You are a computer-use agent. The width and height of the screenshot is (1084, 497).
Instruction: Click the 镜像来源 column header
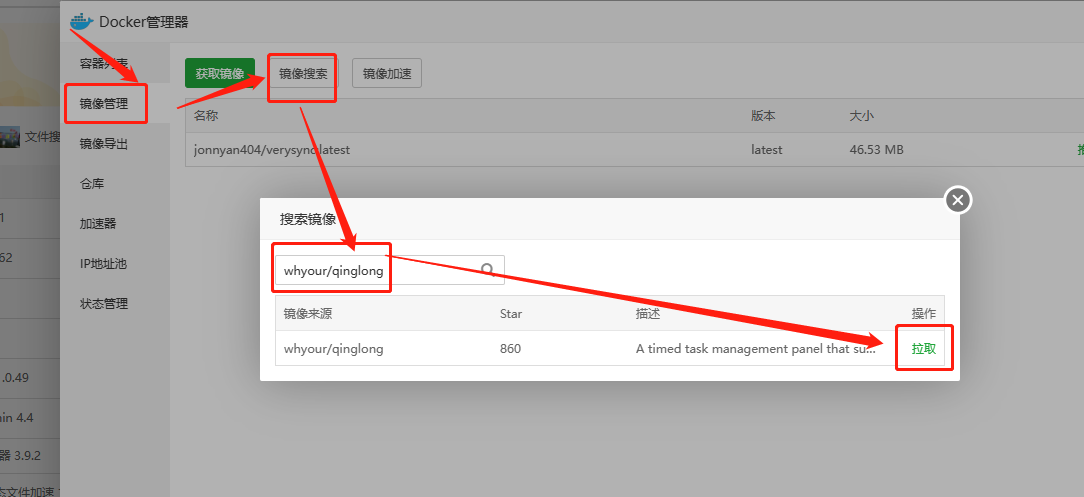(x=307, y=314)
